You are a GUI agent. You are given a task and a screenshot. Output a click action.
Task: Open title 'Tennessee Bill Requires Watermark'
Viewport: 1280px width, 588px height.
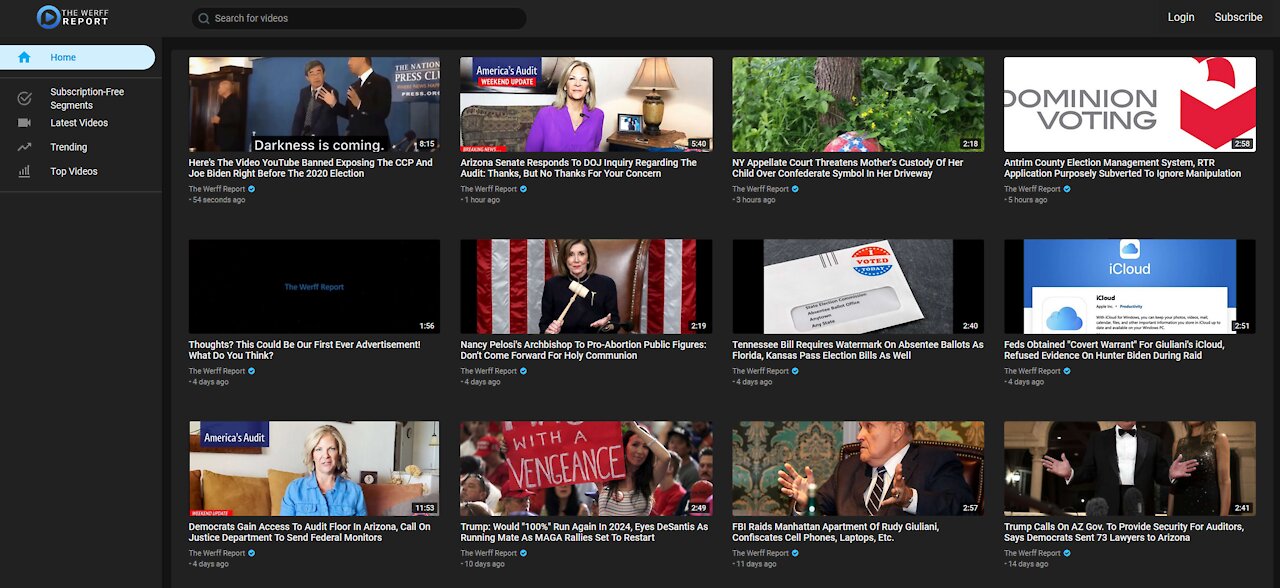click(x=858, y=350)
